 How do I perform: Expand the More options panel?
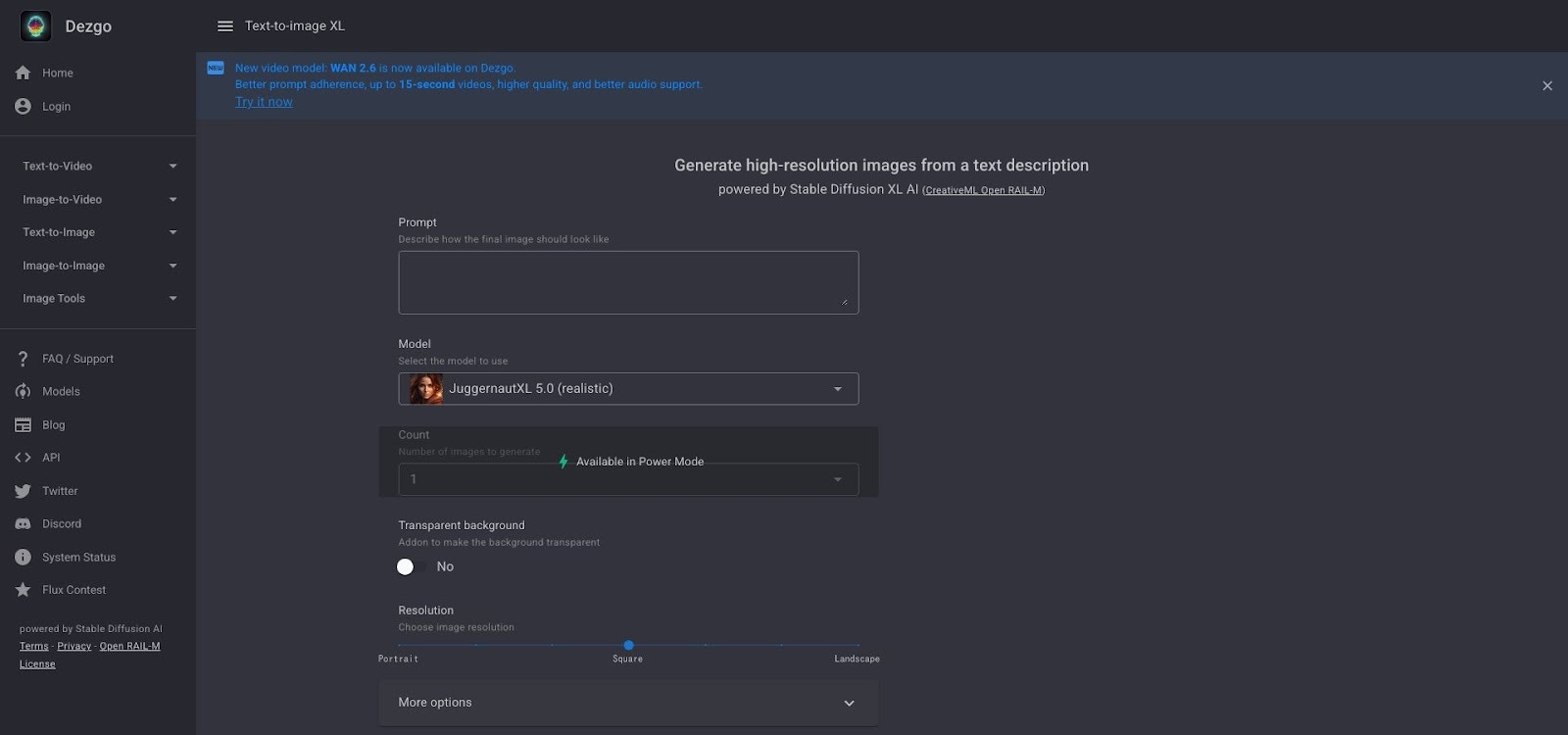point(628,703)
